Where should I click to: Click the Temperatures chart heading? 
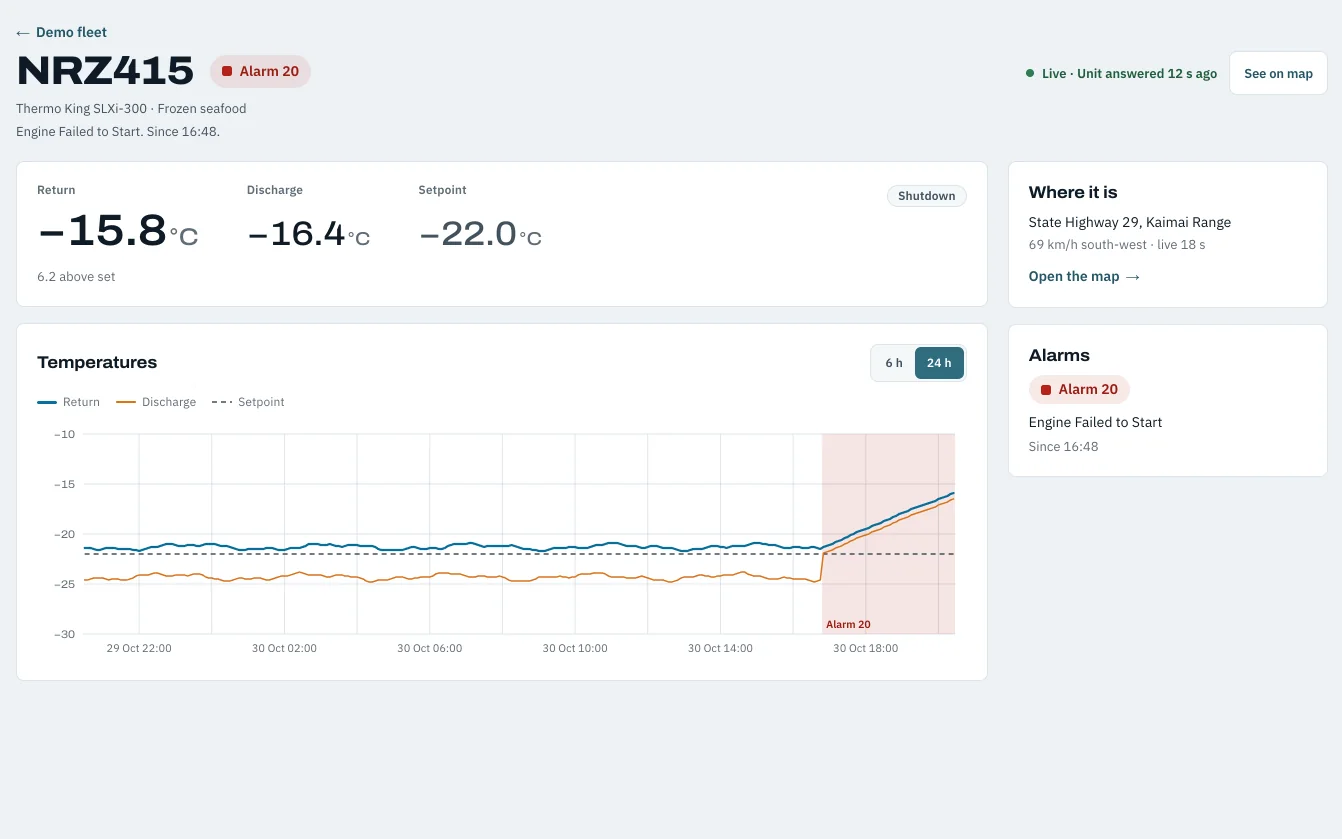click(97, 362)
